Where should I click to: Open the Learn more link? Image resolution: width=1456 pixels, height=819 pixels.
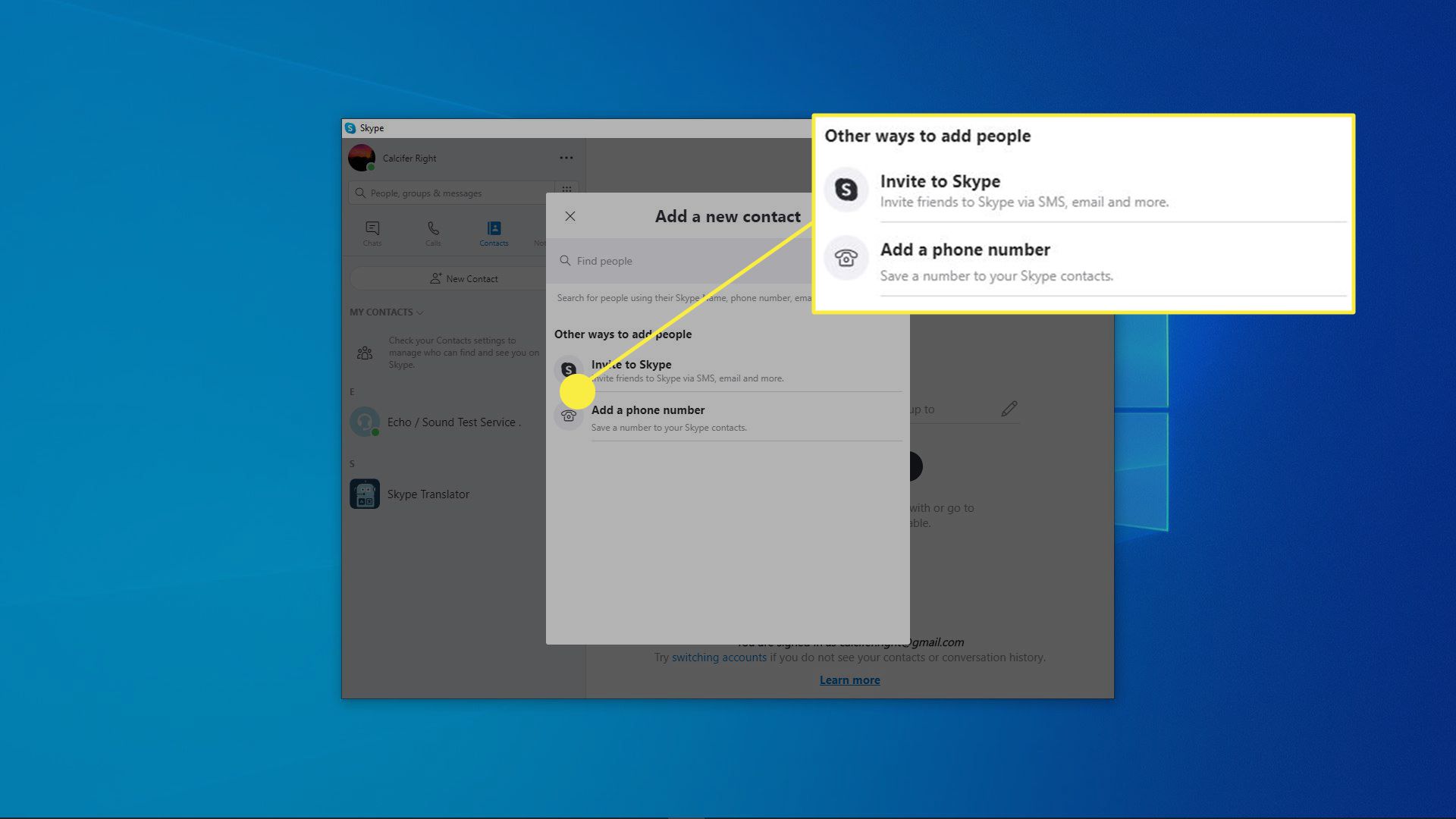click(849, 680)
